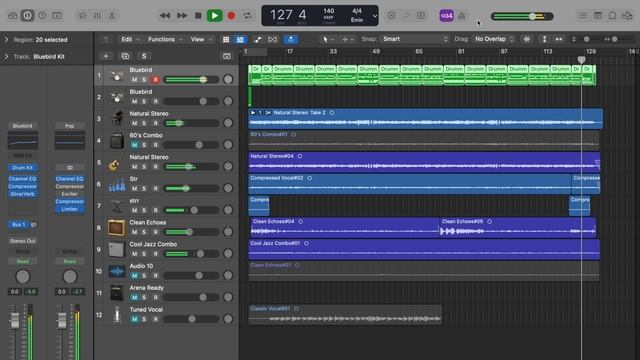Toggle the Inspector button

pos(27,16)
